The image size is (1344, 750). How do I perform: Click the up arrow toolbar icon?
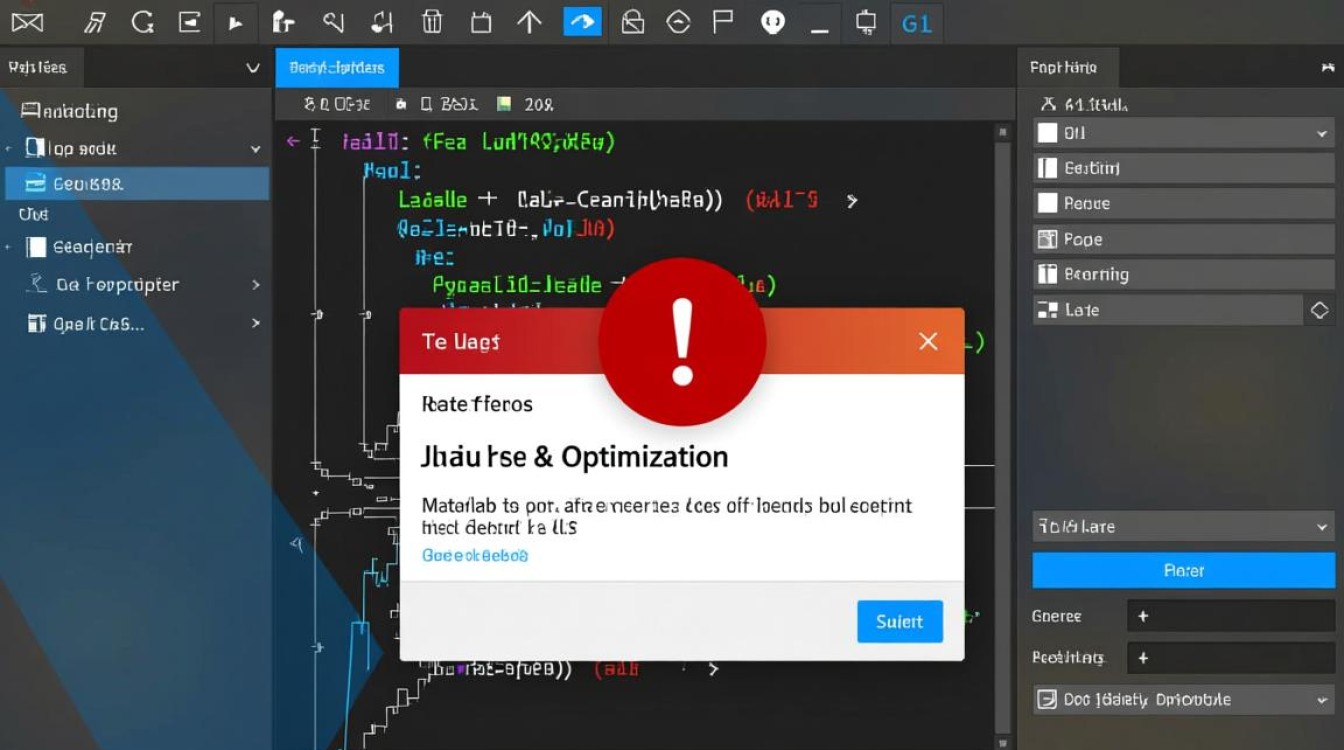click(x=529, y=21)
